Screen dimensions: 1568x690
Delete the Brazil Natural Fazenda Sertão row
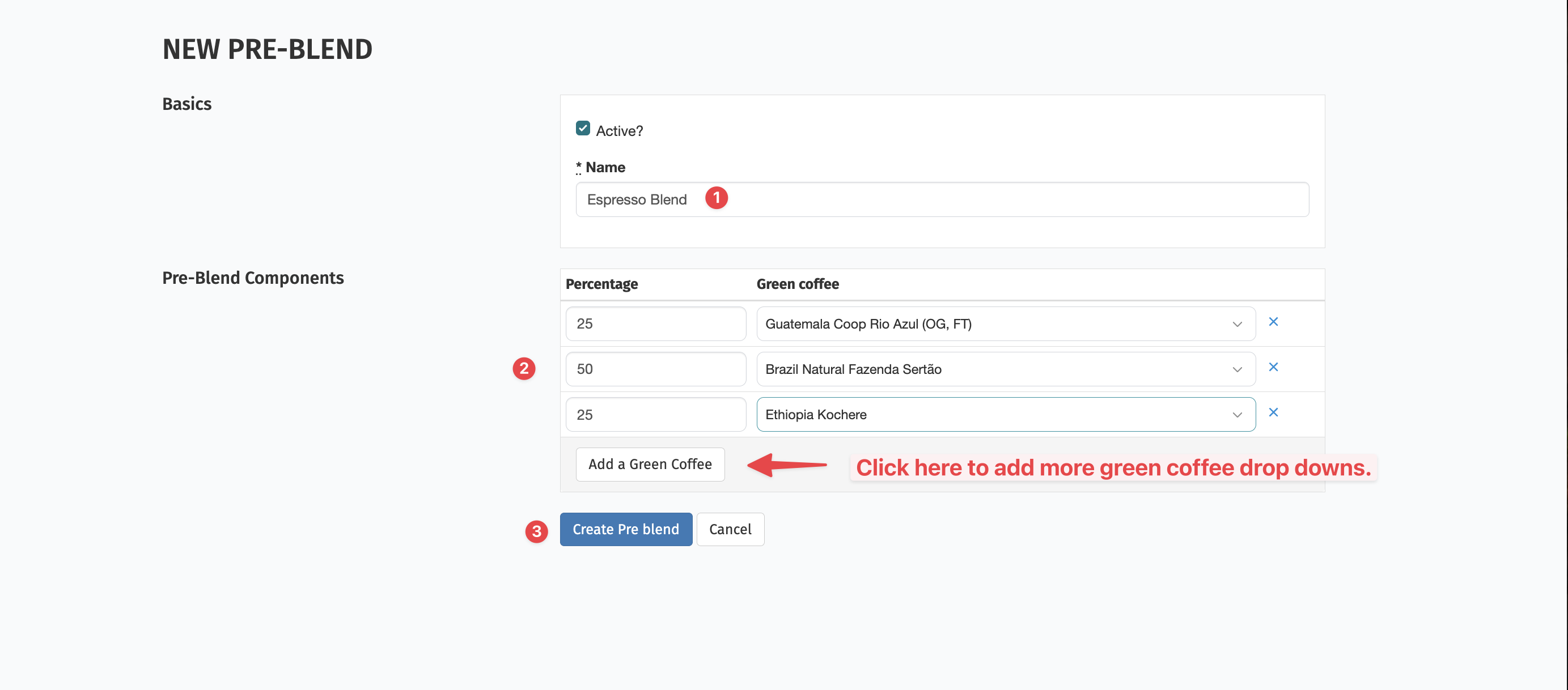tap(1273, 367)
